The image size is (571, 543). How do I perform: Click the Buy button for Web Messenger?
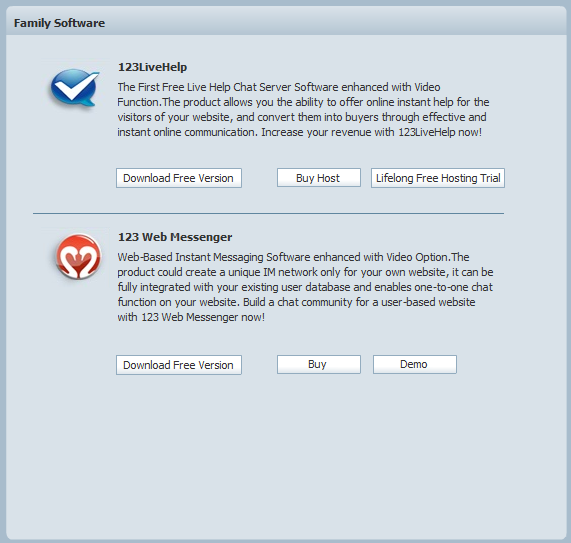[319, 365]
